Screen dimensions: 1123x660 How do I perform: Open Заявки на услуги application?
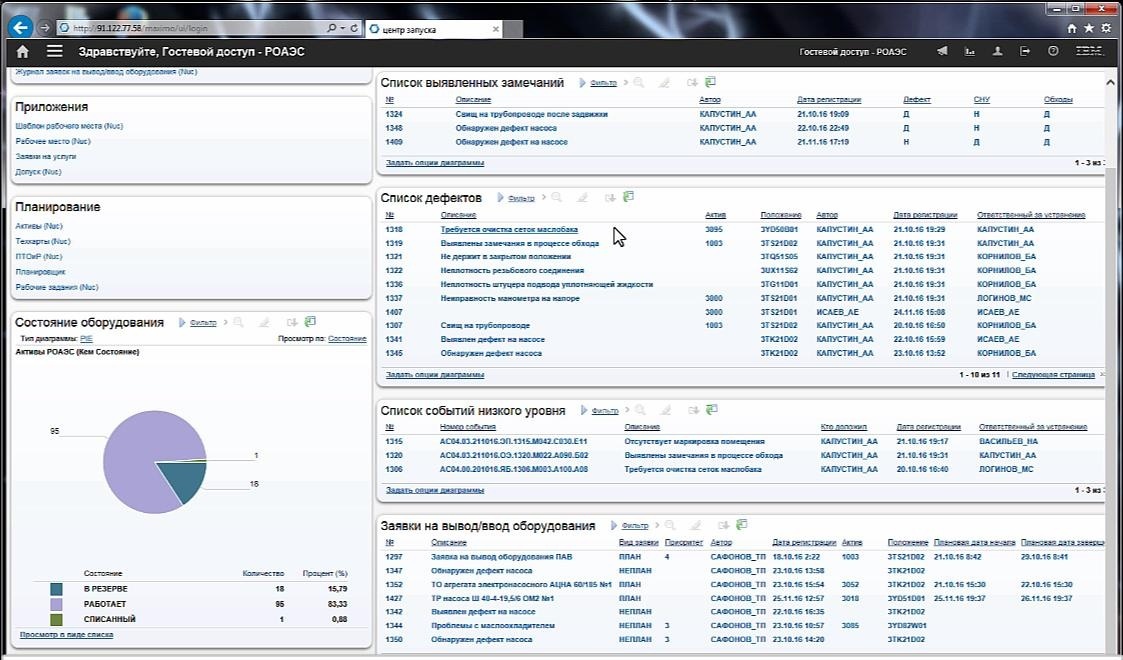point(46,156)
